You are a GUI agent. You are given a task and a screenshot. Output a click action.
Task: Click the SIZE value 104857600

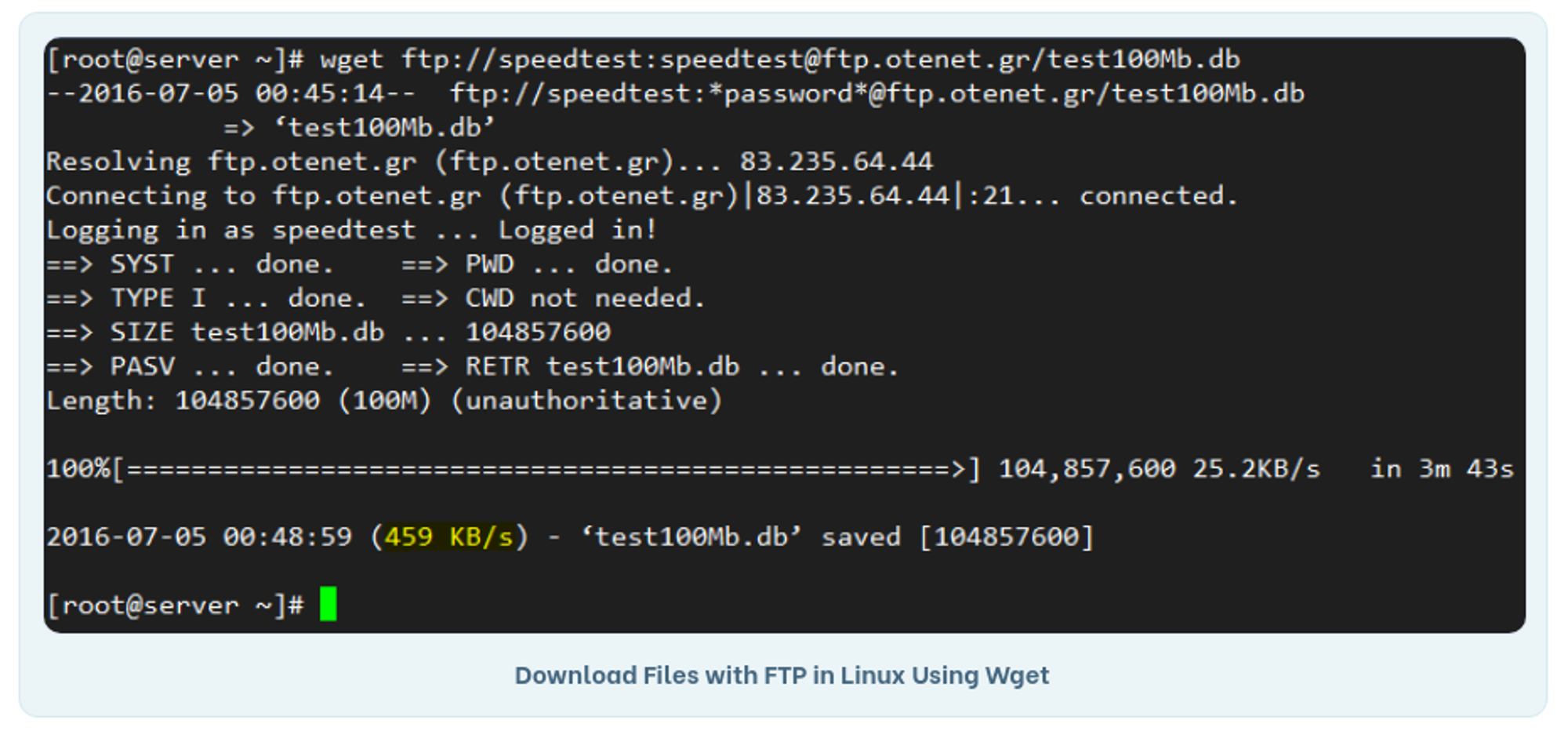538,332
